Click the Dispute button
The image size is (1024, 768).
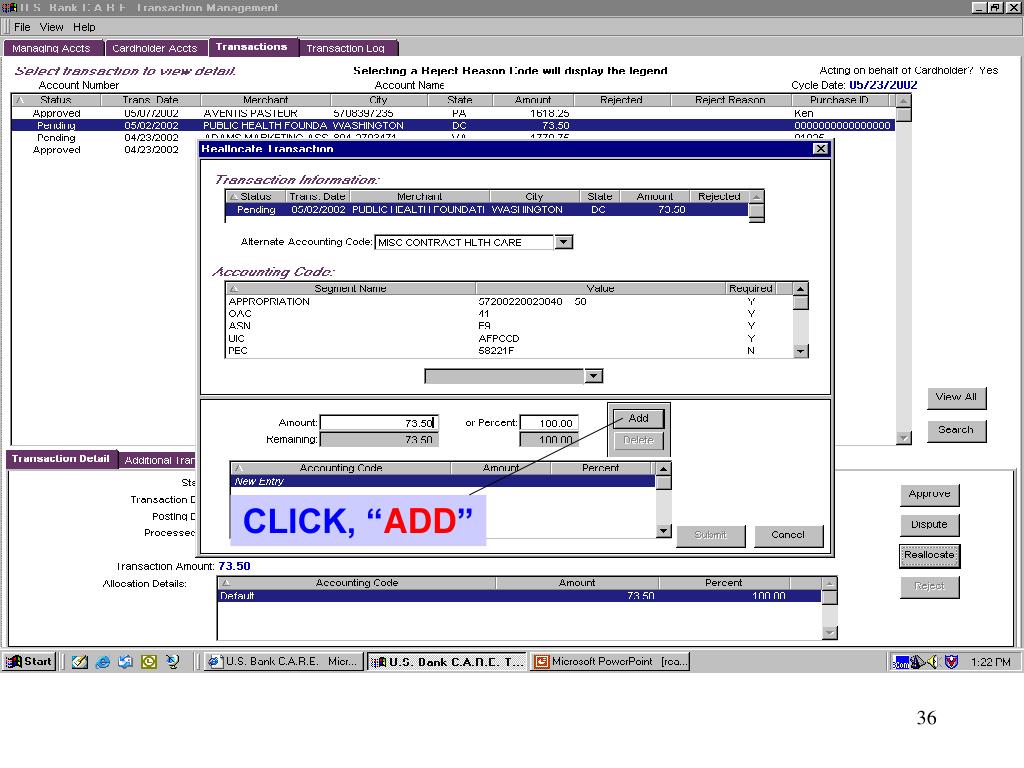[x=929, y=524]
